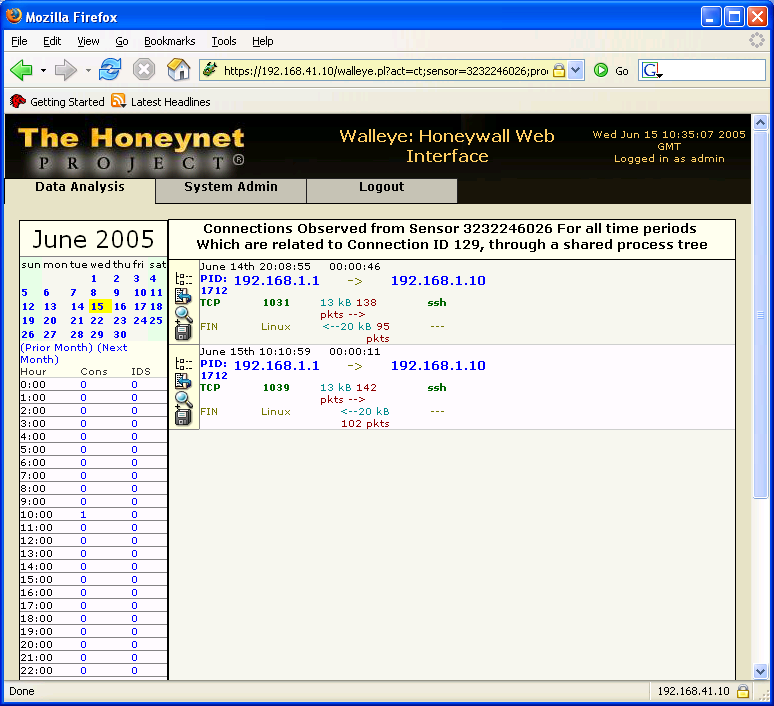Click the PID: 1712 link in June 14th entry
This screenshot has width=774, height=706.
214,284
